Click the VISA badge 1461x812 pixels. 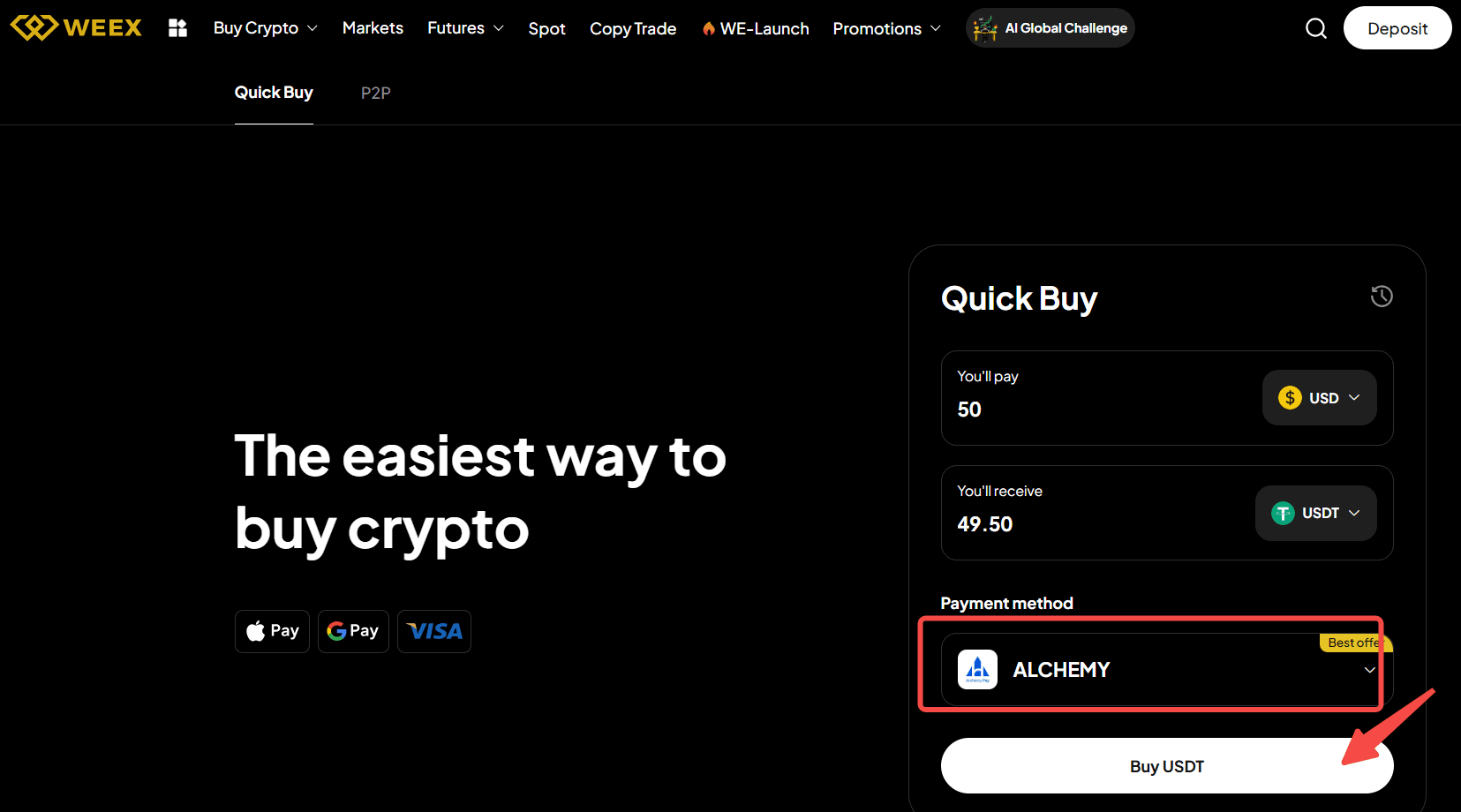(434, 631)
